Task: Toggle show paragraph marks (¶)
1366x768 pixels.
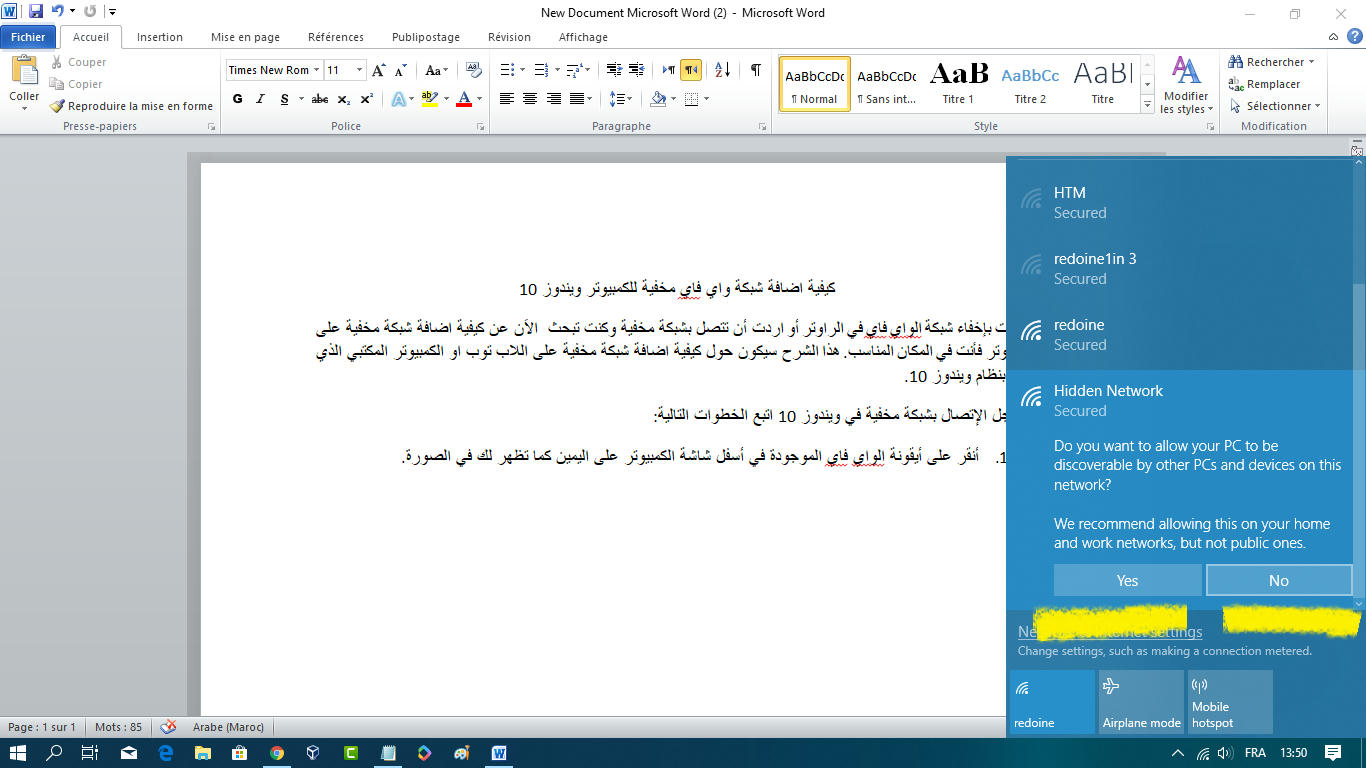Action: (756, 70)
